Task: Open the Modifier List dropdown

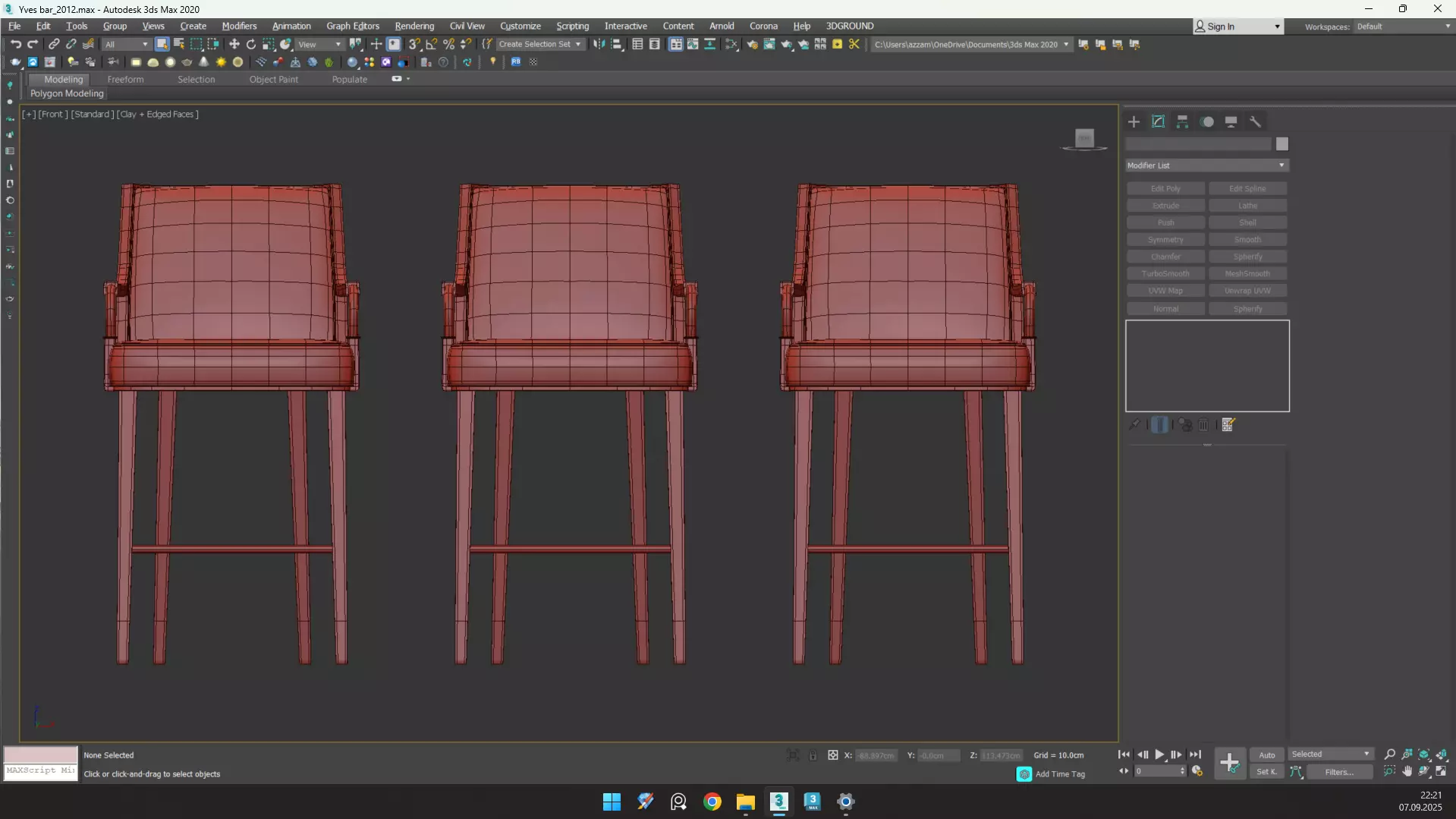Action: 1206,165
